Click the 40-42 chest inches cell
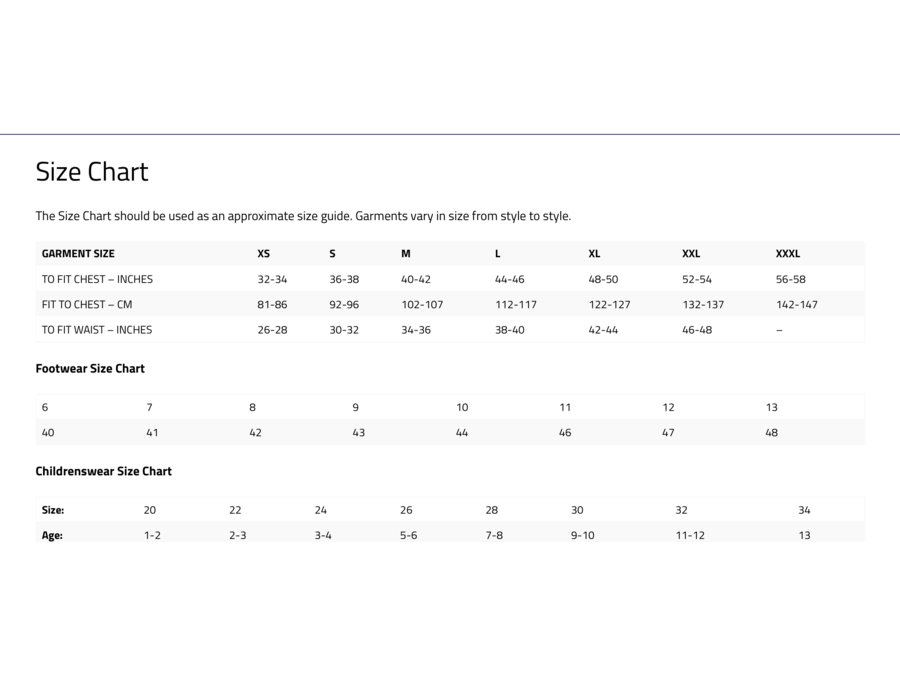 pyautogui.click(x=416, y=279)
